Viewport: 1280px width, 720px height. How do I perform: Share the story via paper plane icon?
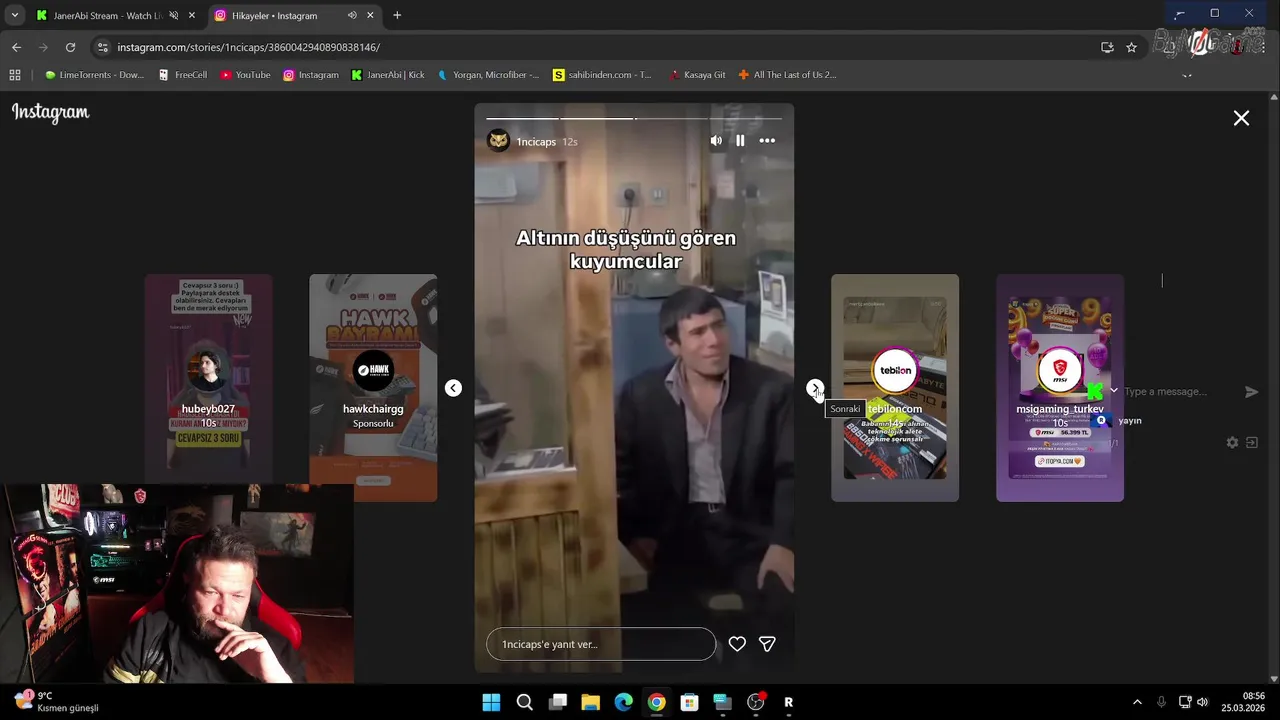tap(767, 644)
